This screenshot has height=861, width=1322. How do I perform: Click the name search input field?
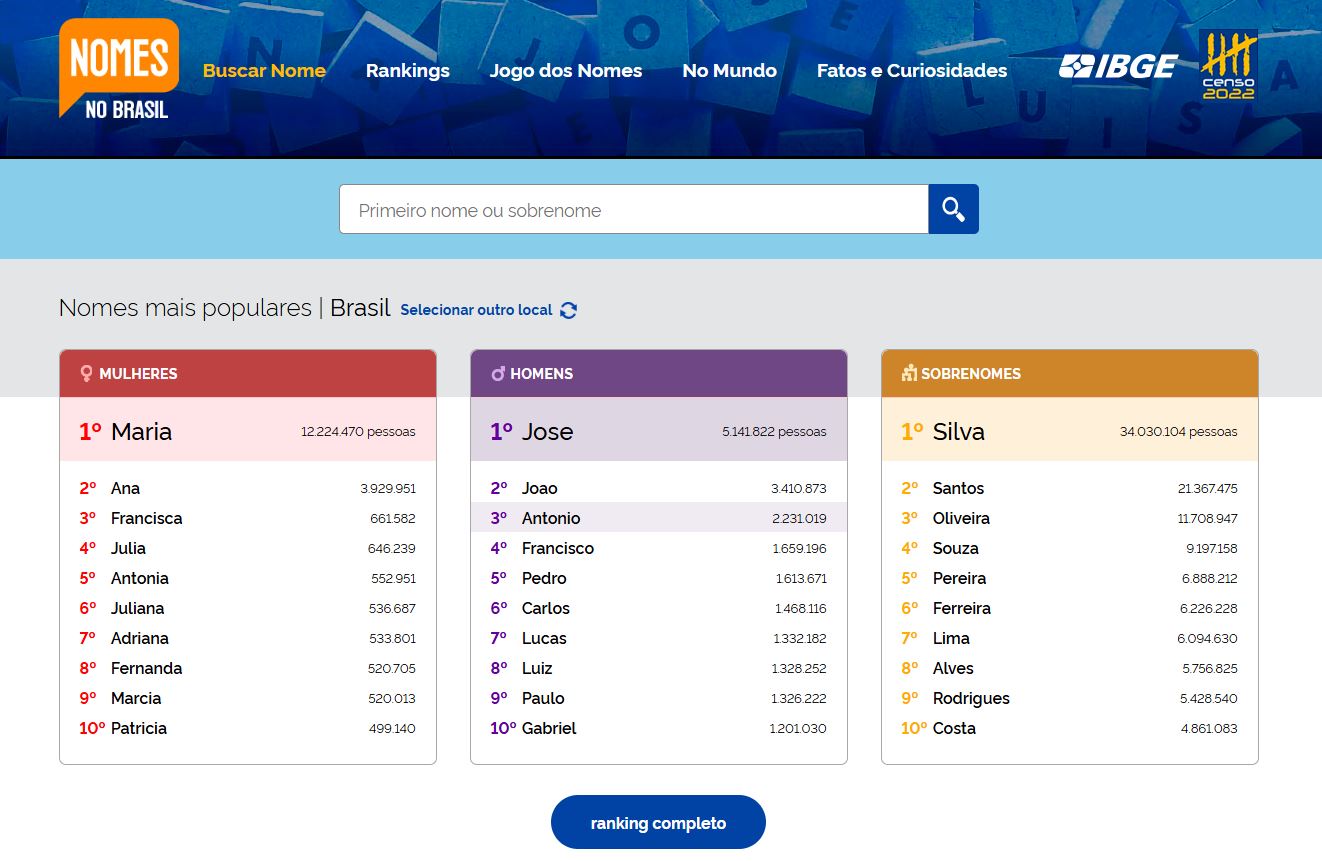pos(633,209)
